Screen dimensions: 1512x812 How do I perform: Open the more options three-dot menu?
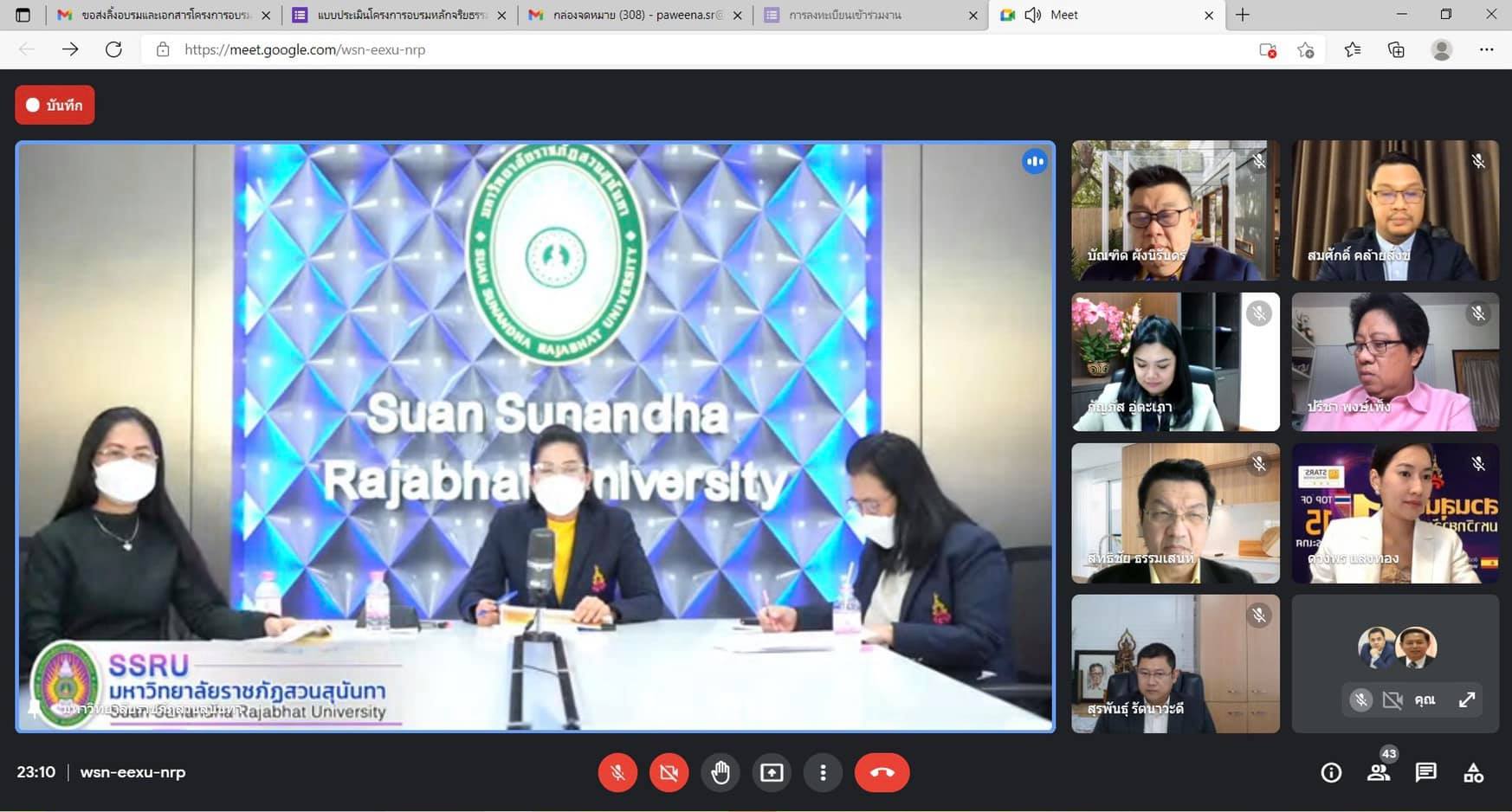[x=823, y=772]
